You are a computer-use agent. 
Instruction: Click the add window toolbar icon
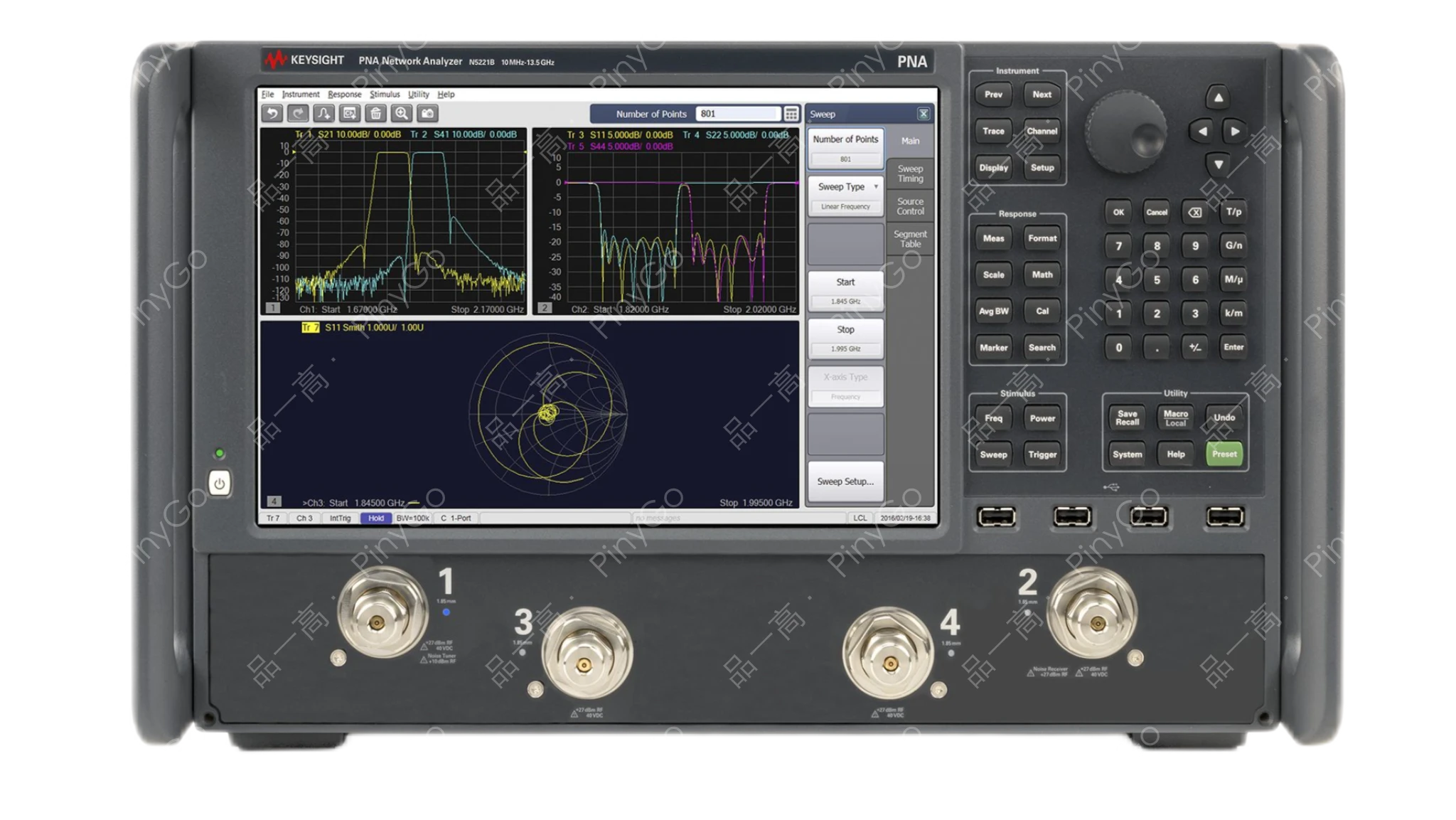pyautogui.click(x=350, y=114)
